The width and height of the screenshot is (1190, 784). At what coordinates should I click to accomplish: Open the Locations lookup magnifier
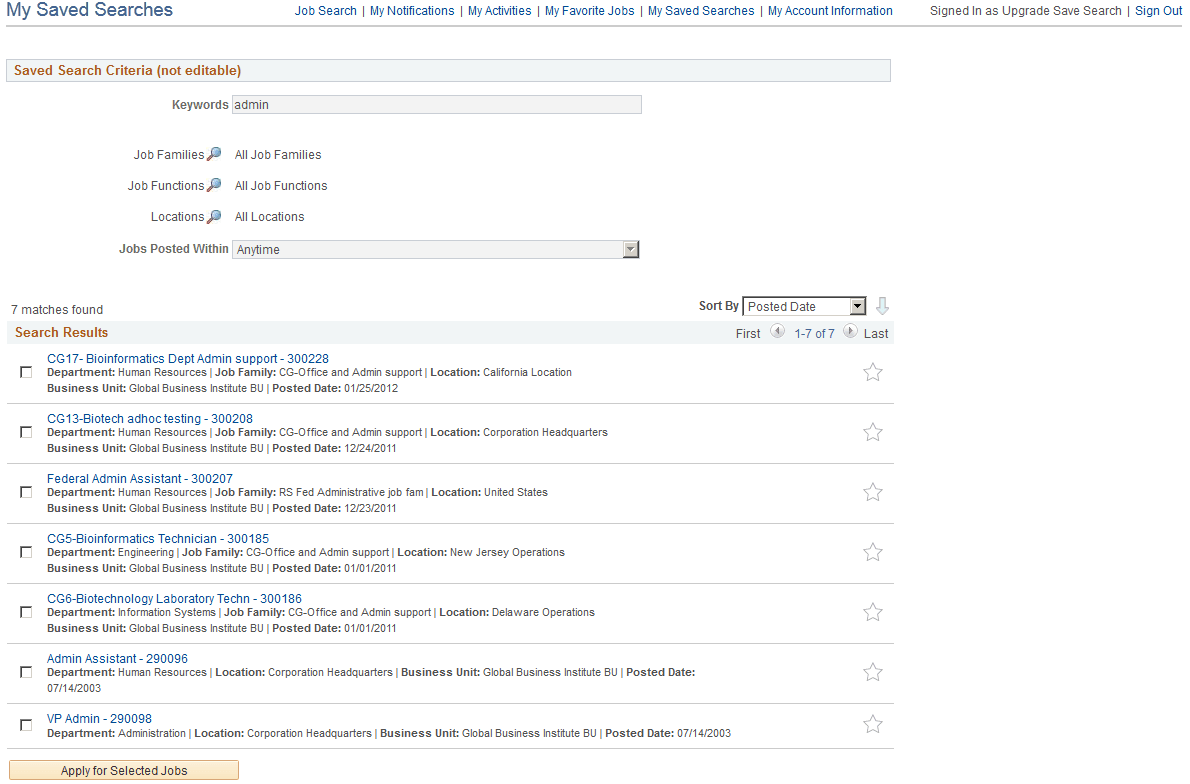pyautogui.click(x=216, y=216)
